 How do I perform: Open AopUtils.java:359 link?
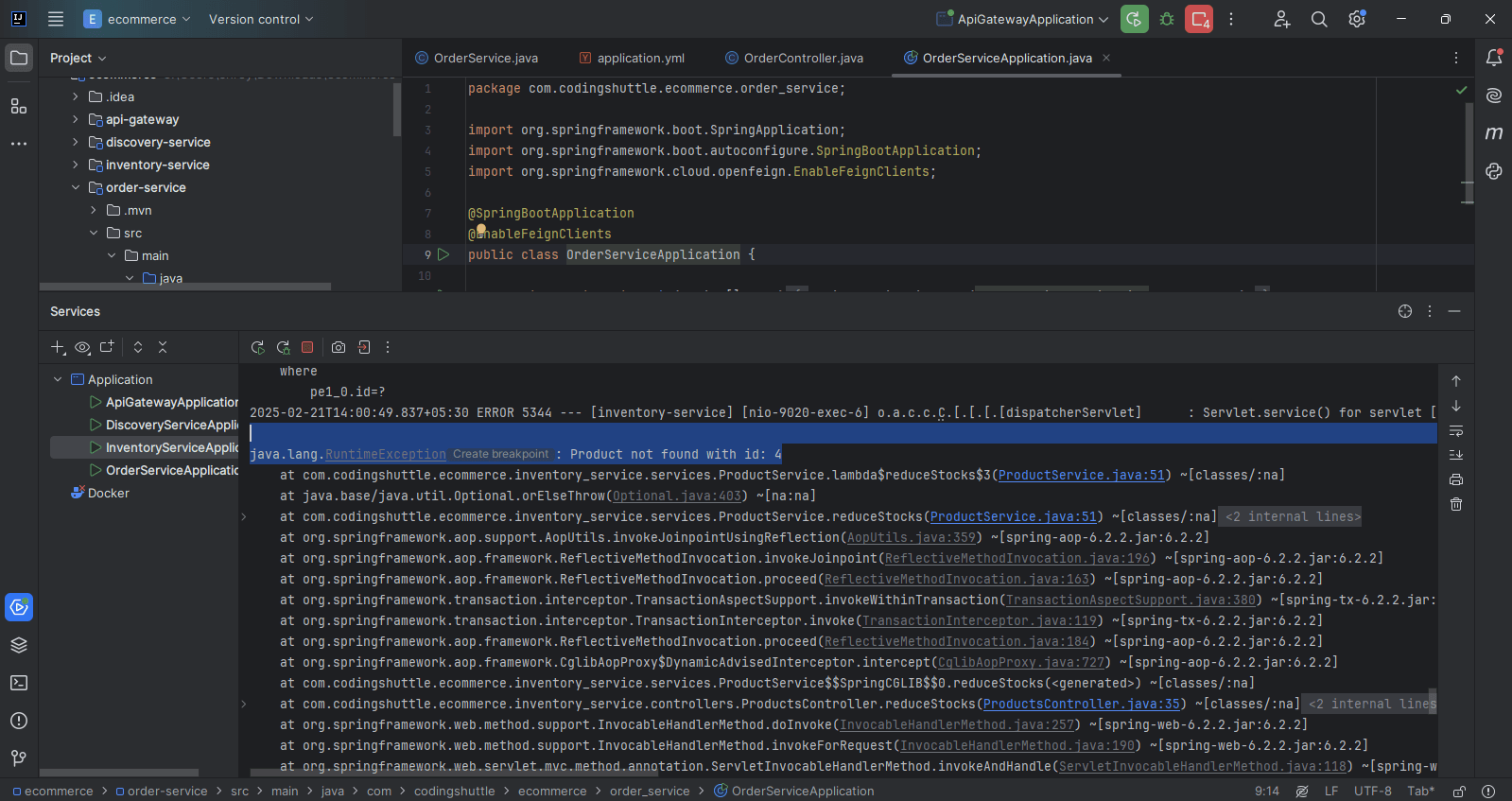tap(912, 537)
